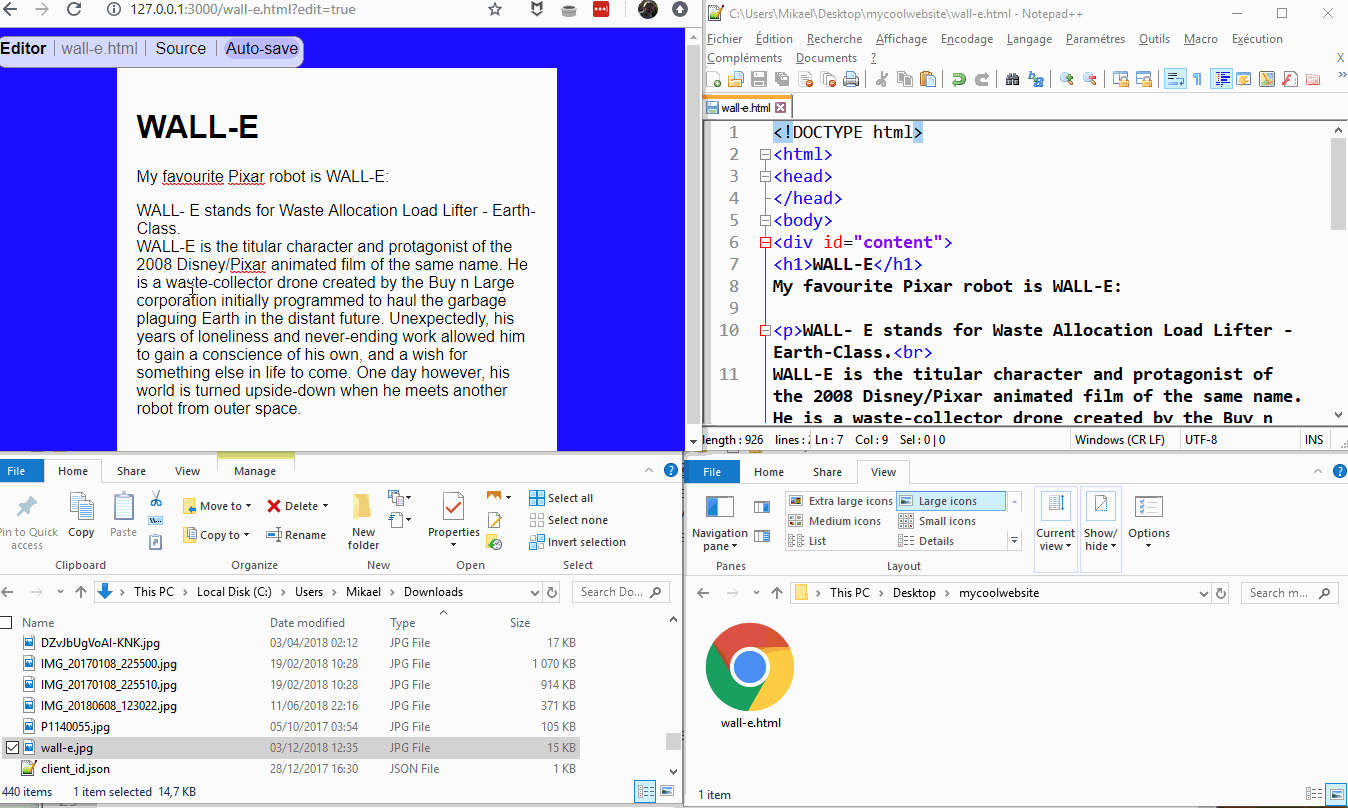
Task: Select wall-e.html Chrome file icon
Action: tap(750, 676)
